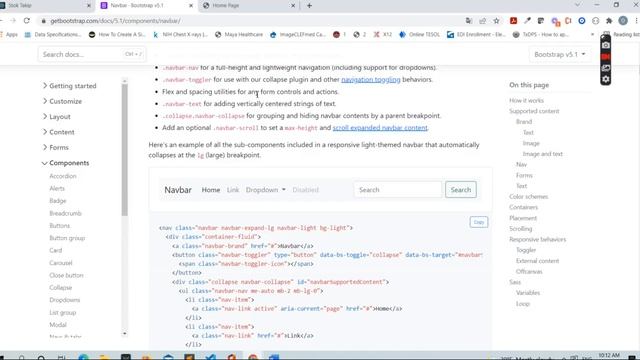Open the Chrome profile avatar
This screenshot has height=360, width=640.
point(623,21)
